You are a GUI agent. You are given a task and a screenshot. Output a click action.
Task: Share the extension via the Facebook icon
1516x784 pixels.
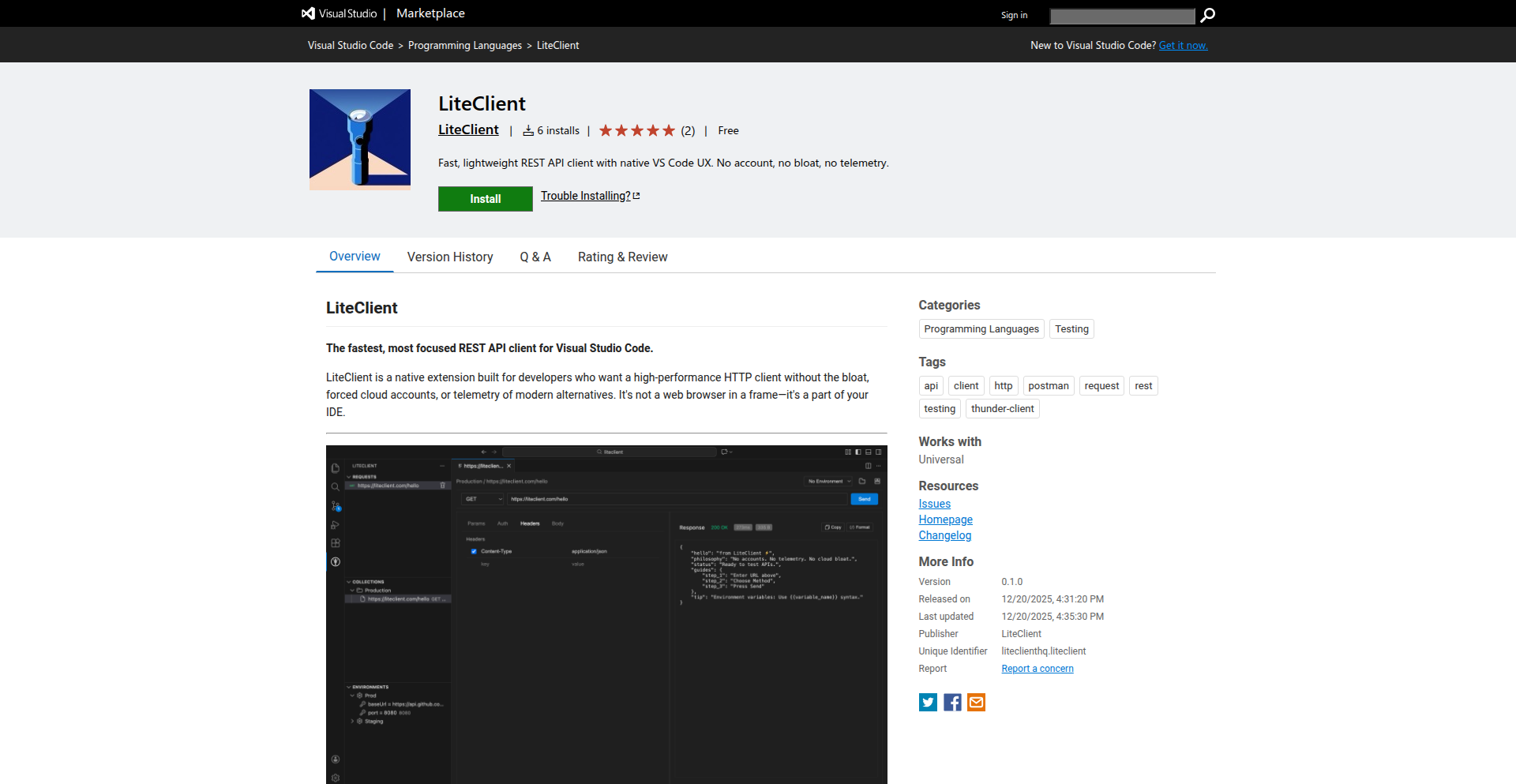pyautogui.click(x=951, y=702)
